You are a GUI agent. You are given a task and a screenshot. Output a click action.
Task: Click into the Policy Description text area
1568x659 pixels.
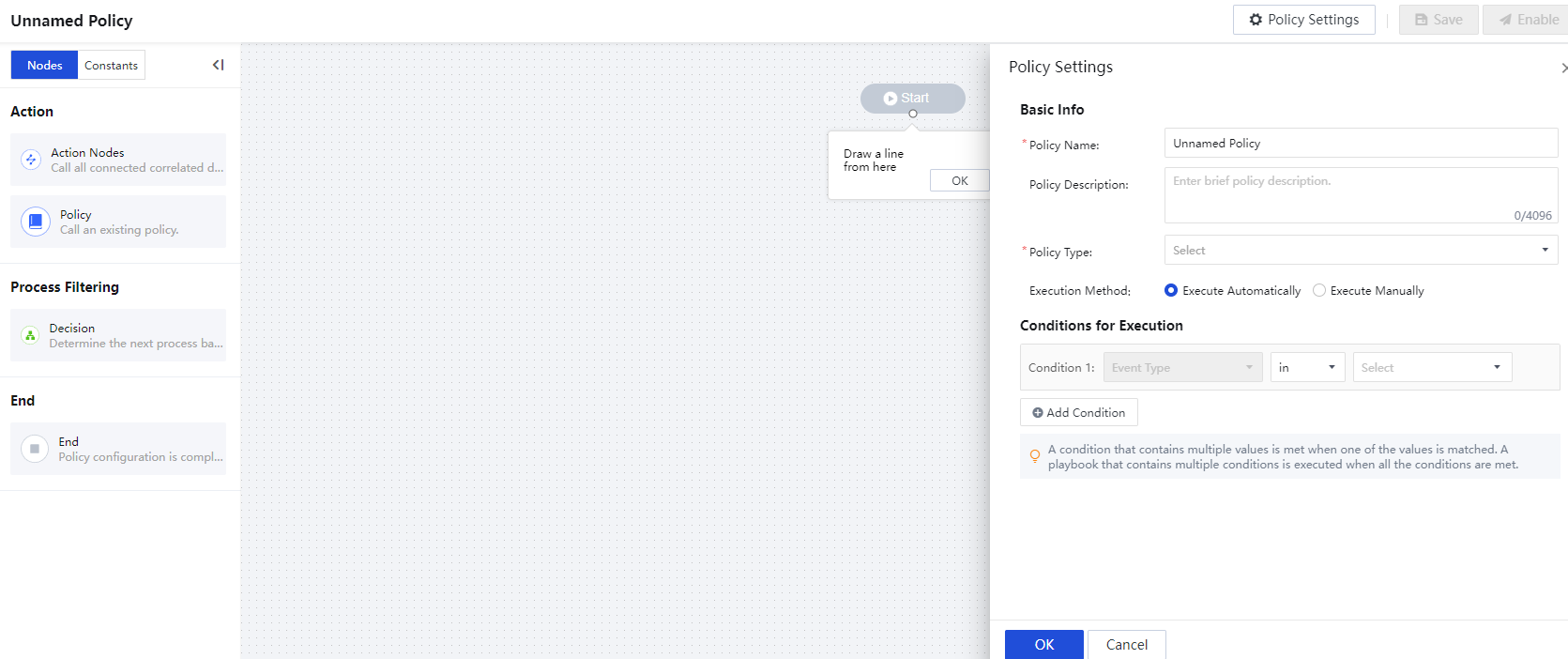(1361, 195)
